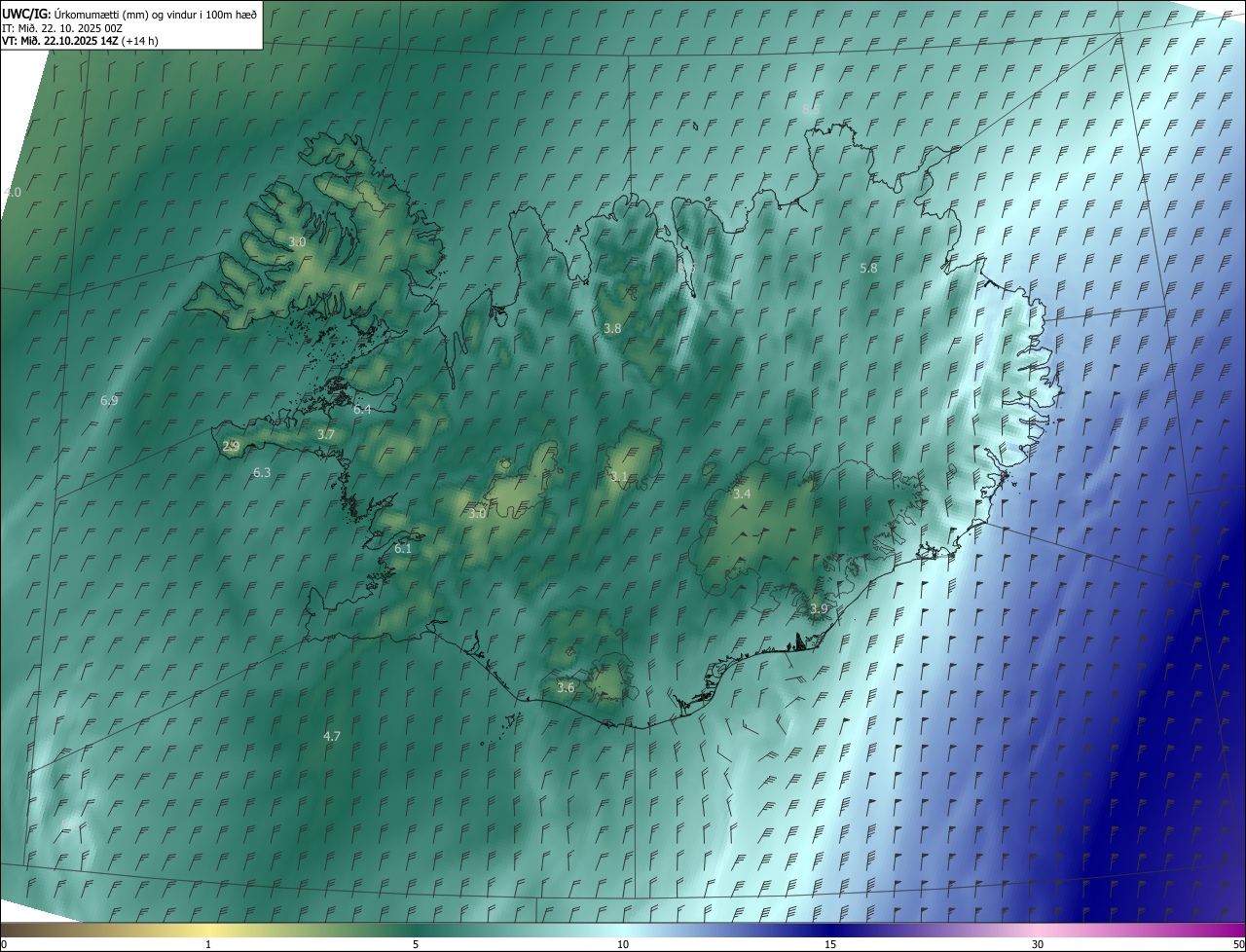Screen dimensions: 1246x952
Task: Click the '5' tick on the color scale
Action: click(416, 944)
